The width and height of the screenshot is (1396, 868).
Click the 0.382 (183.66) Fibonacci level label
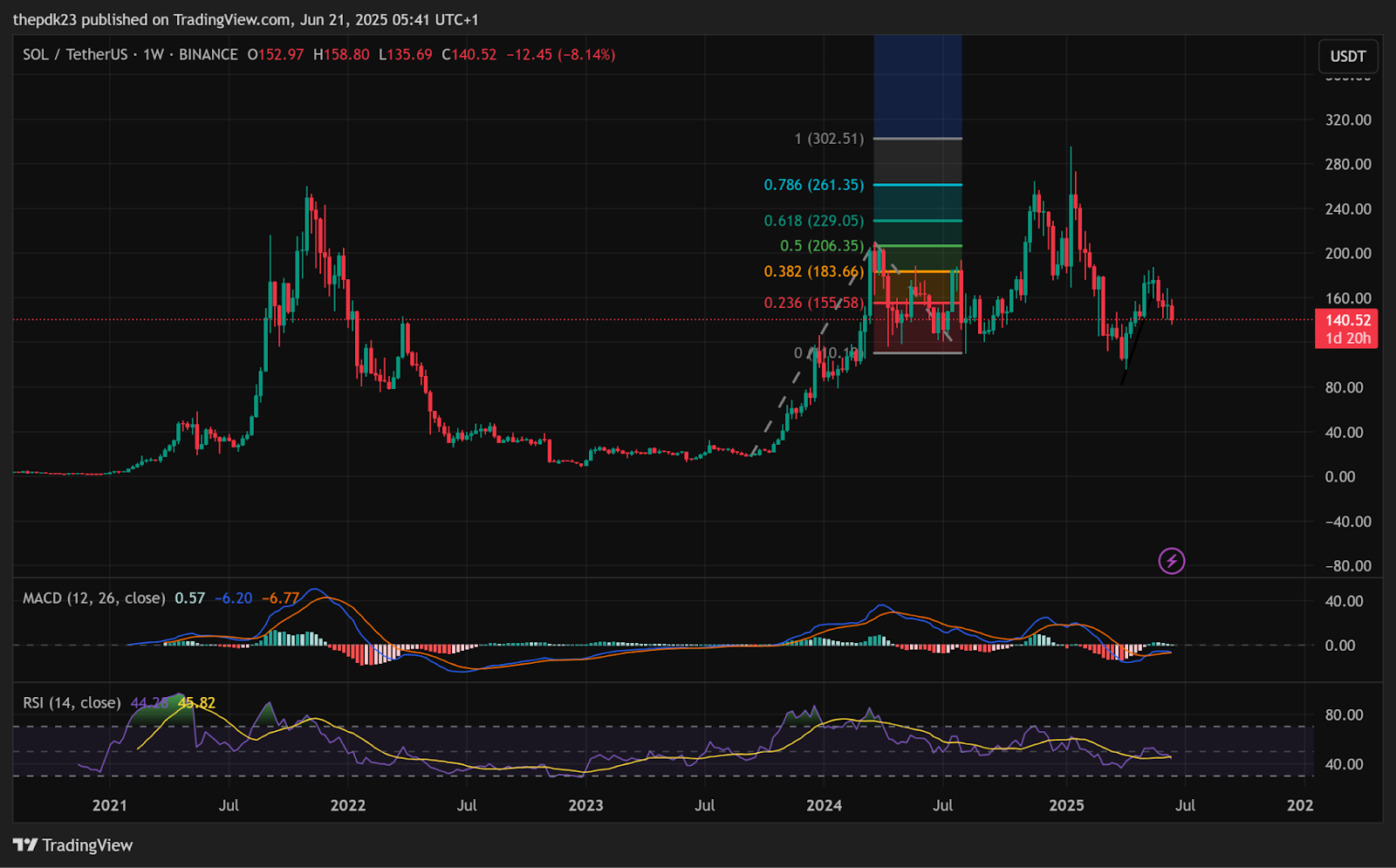click(814, 271)
